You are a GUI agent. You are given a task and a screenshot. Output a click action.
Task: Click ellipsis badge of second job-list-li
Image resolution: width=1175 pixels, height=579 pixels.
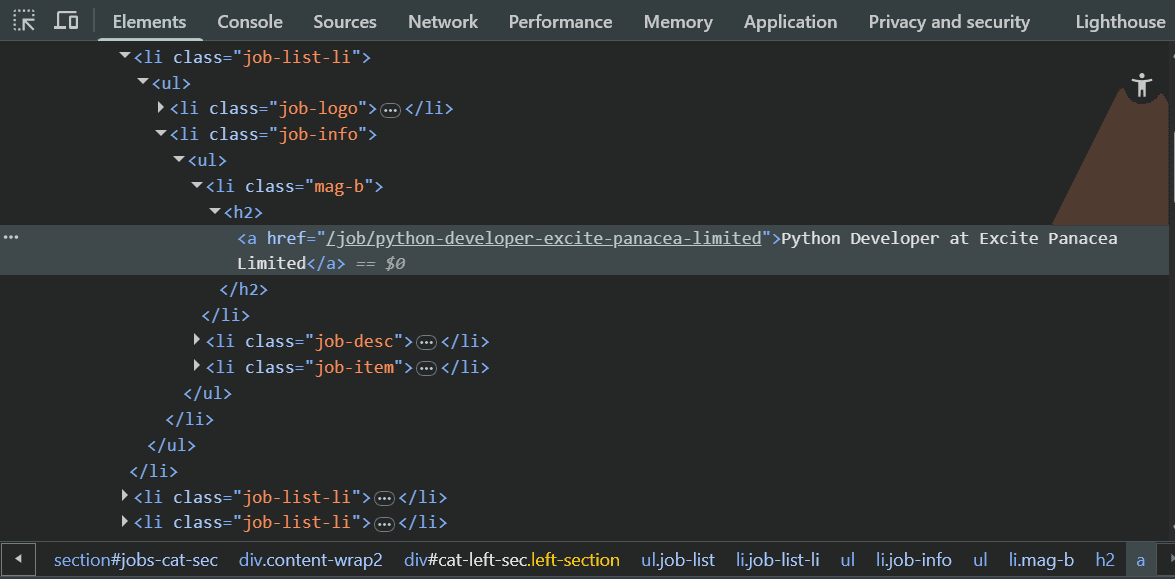tap(384, 497)
